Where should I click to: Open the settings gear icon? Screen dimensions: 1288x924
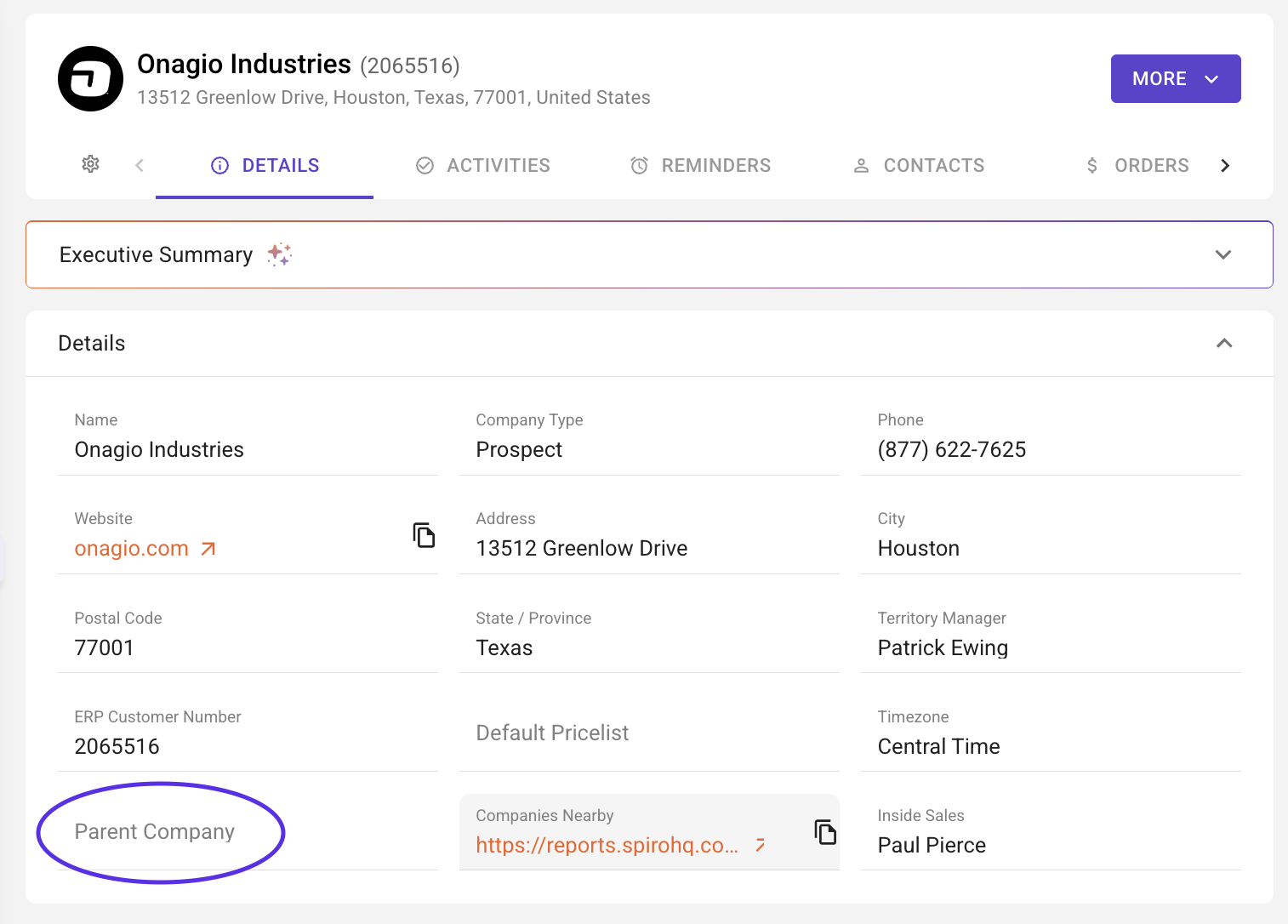pyautogui.click(x=91, y=164)
